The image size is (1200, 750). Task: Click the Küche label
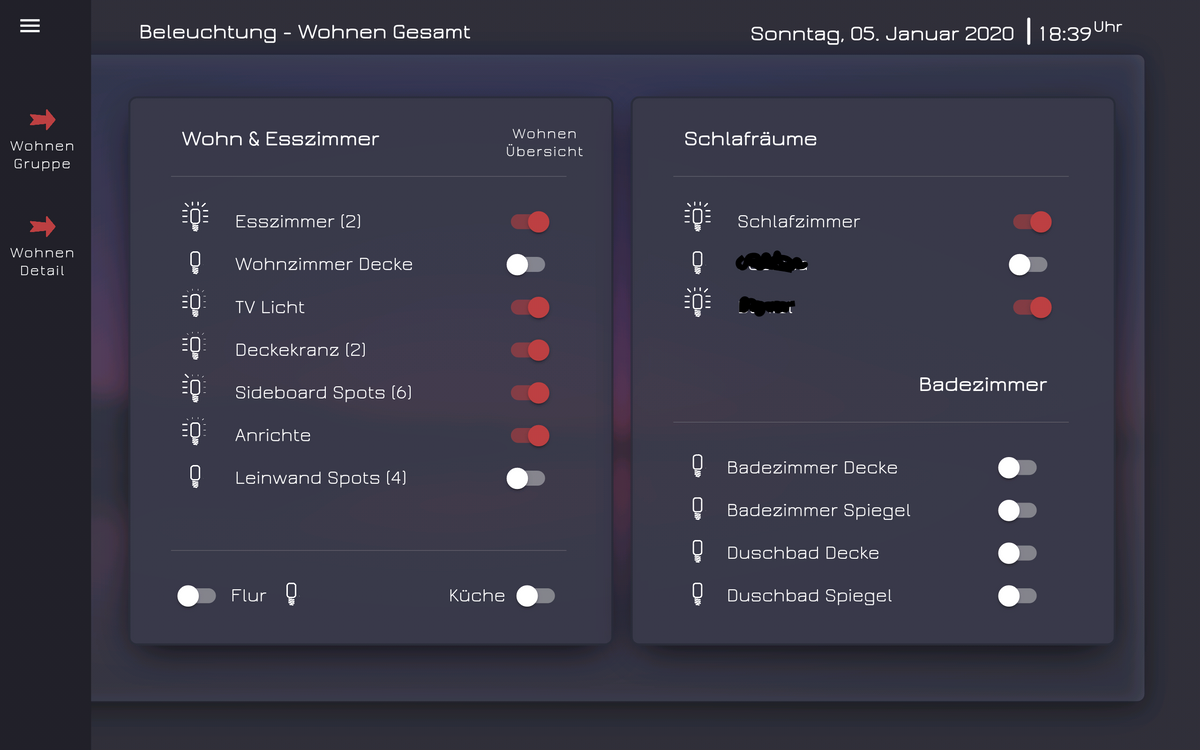click(477, 595)
